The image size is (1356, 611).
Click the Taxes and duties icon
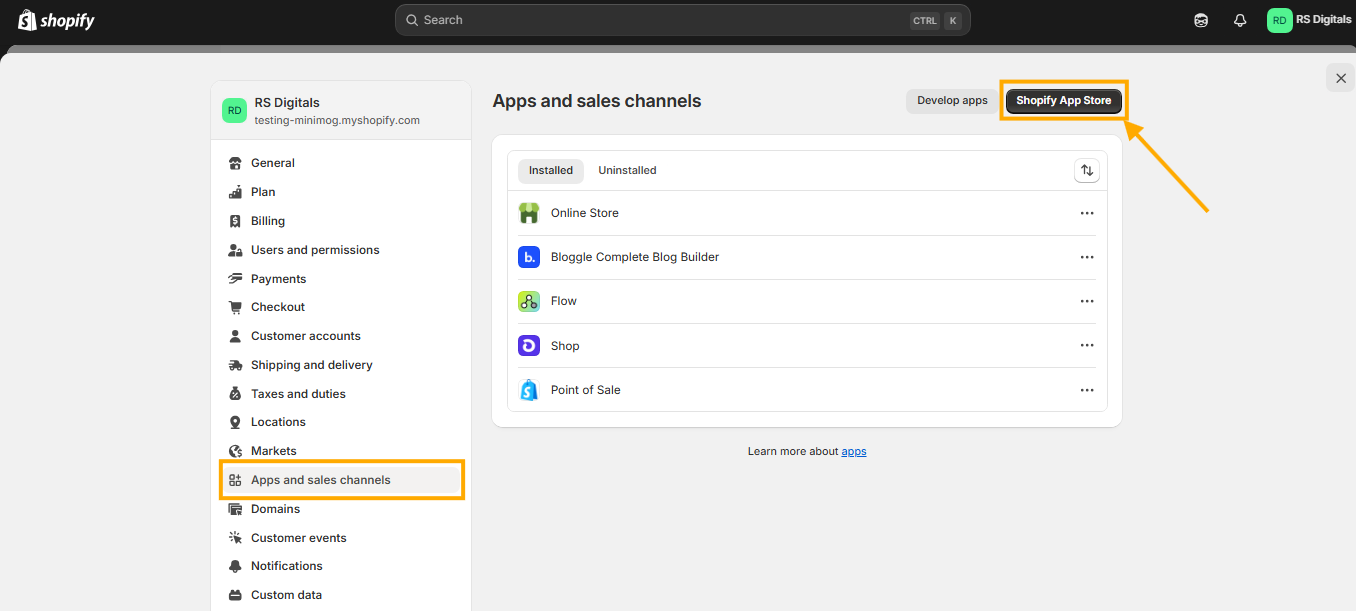(x=235, y=394)
